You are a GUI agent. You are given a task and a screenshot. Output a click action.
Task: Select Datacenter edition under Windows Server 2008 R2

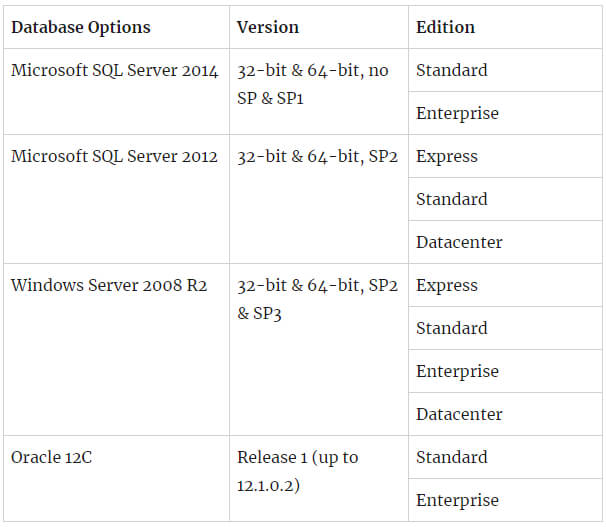pyautogui.click(x=505, y=414)
